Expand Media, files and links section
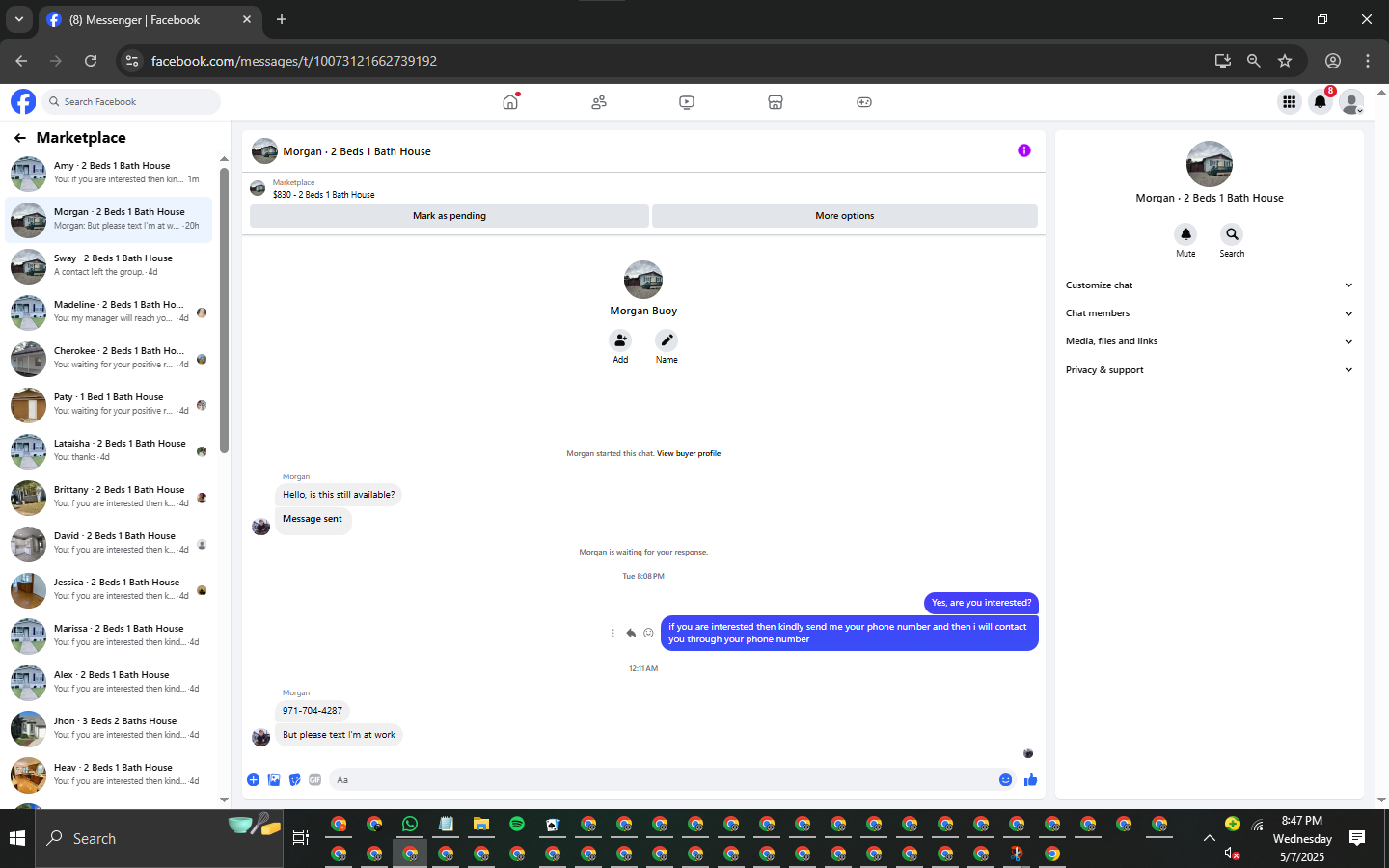The height and width of the screenshot is (868, 1389). (1209, 341)
